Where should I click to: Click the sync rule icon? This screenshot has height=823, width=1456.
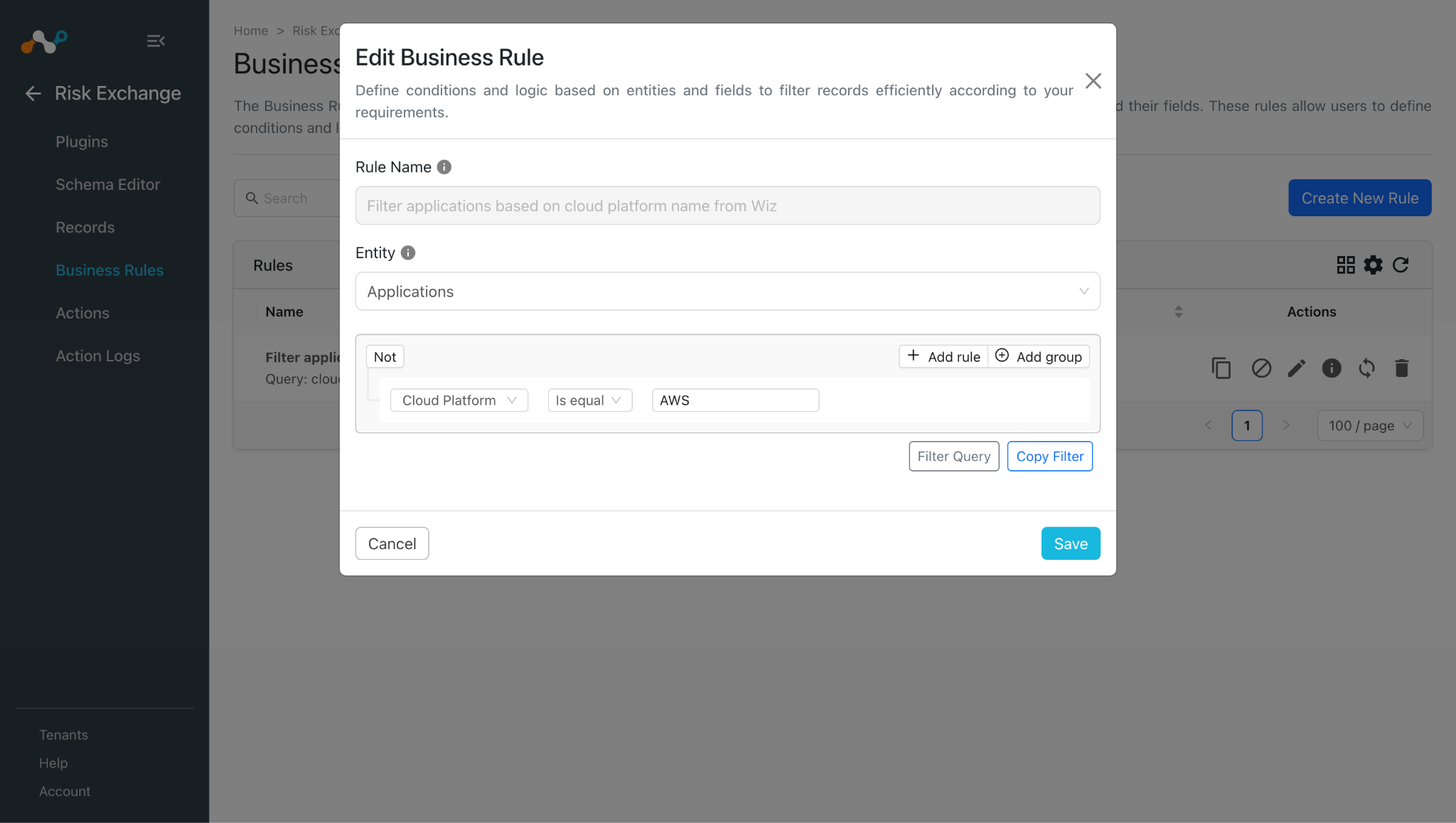[1366, 368]
